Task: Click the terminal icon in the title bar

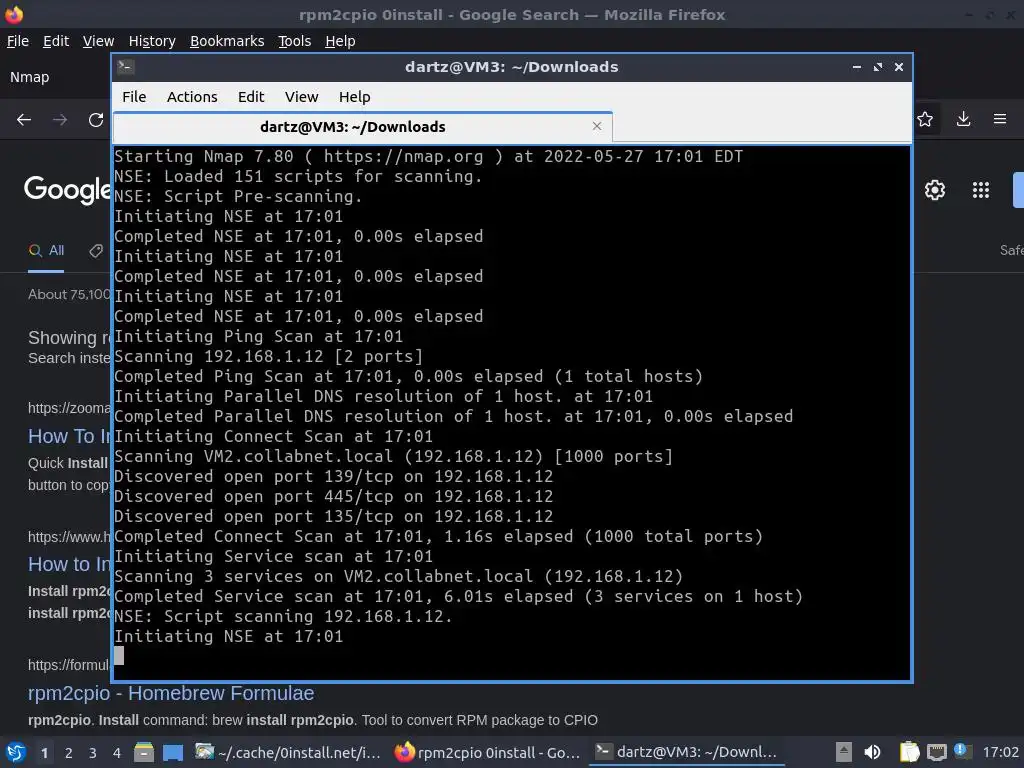Action: (x=126, y=67)
